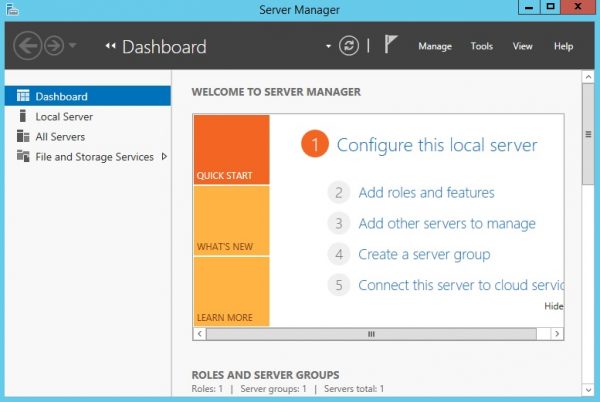Image resolution: width=600 pixels, height=402 pixels.
Task: Open the View menu
Action: point(522,46)
